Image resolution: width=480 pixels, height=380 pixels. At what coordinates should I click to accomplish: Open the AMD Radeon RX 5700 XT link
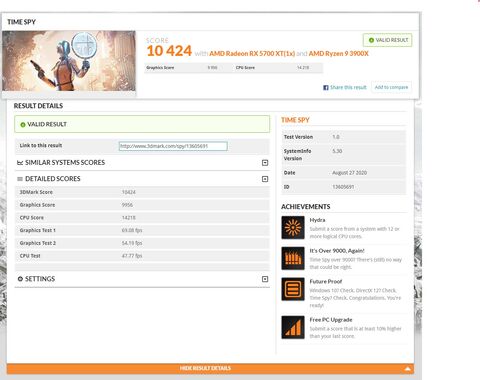[x=252, y=53]
